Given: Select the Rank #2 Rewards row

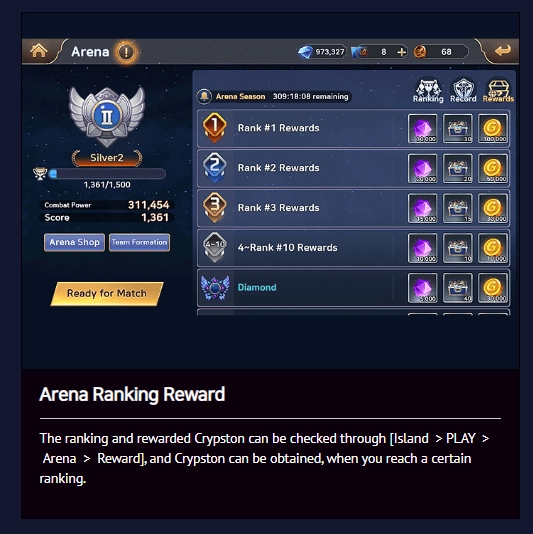Looking at the screenshot, I should tap(353, 168).
